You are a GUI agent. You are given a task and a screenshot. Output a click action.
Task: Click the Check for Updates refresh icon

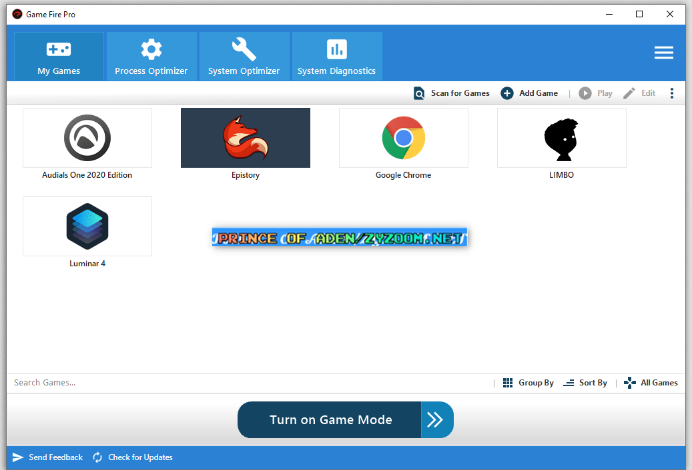(x=98, y=458)
